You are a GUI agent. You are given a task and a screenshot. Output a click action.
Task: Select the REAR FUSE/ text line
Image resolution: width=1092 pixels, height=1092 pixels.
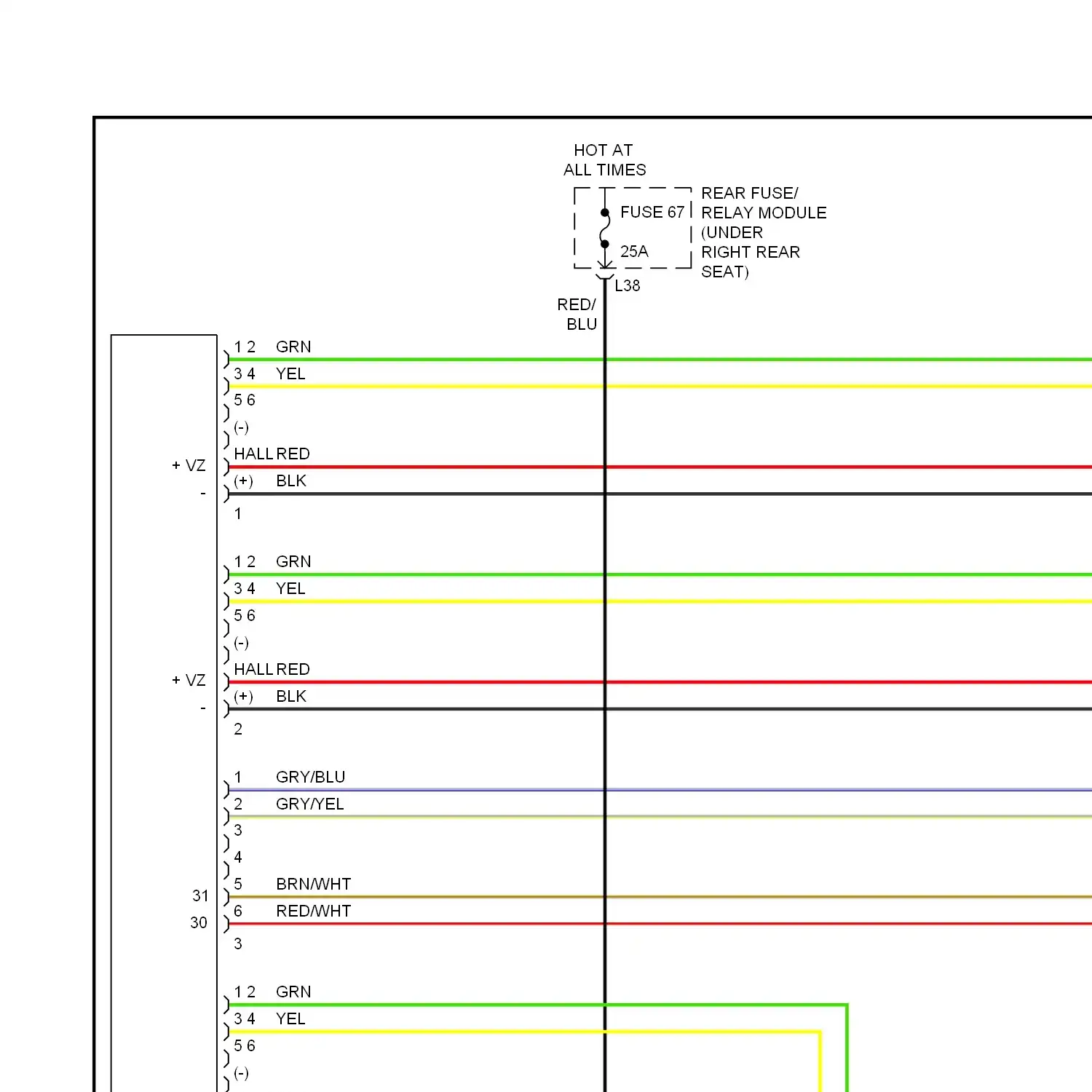coord(750,194)
